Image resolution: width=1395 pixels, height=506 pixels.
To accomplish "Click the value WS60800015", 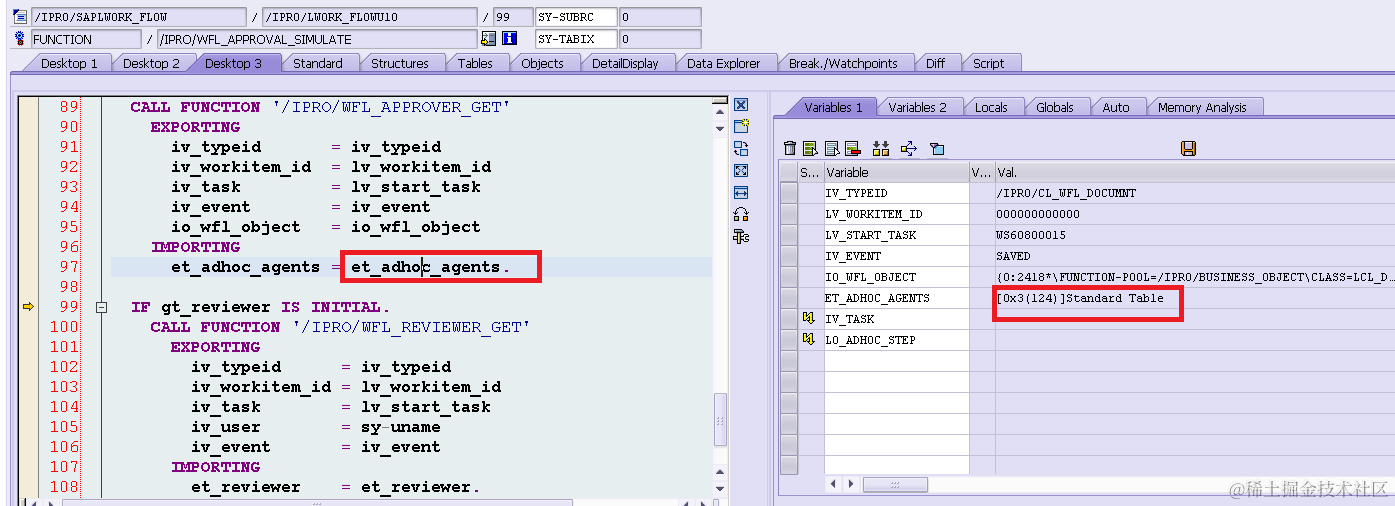I will [1030, 235].
